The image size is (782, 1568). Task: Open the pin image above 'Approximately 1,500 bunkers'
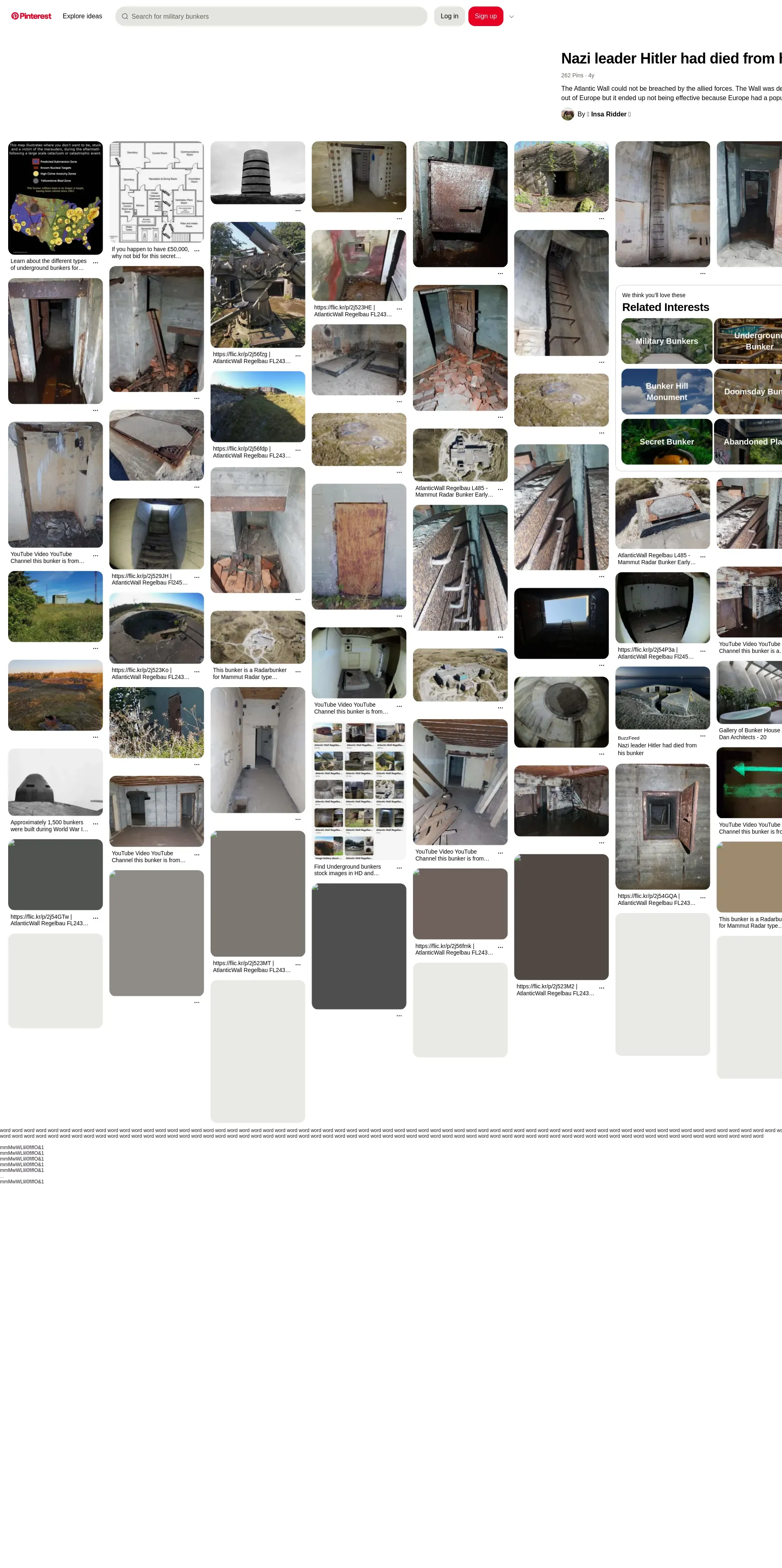55,782
